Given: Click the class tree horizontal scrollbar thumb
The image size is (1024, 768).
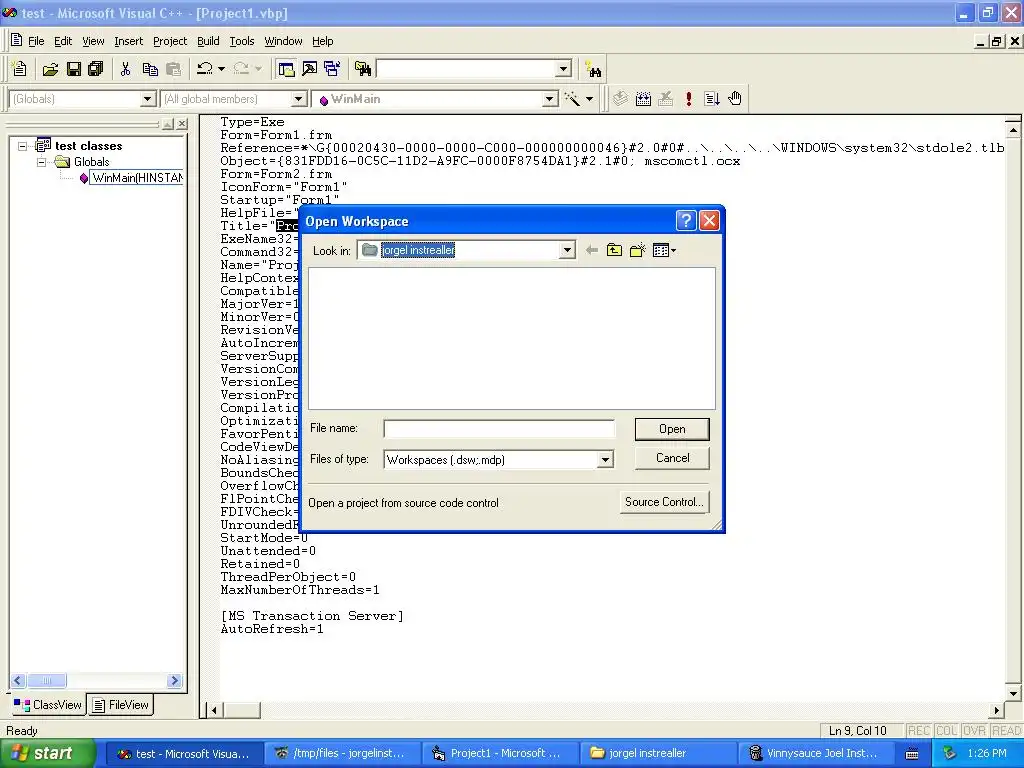Looking at the screenshot, I should [x=46, y=680].
